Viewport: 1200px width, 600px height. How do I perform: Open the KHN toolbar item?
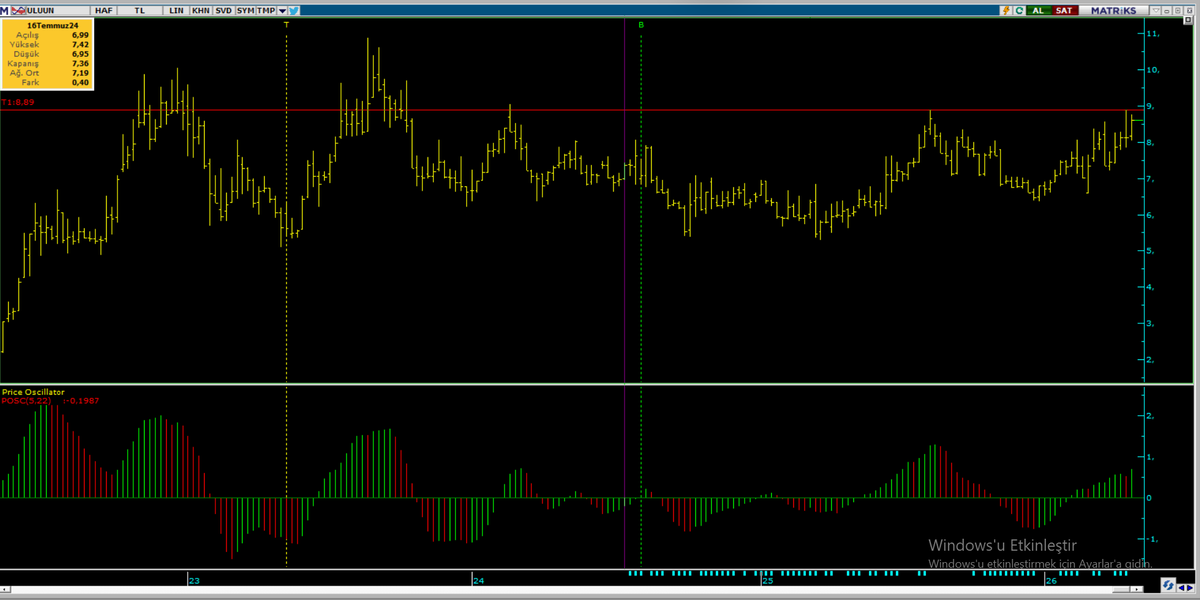tap(201, 10)
